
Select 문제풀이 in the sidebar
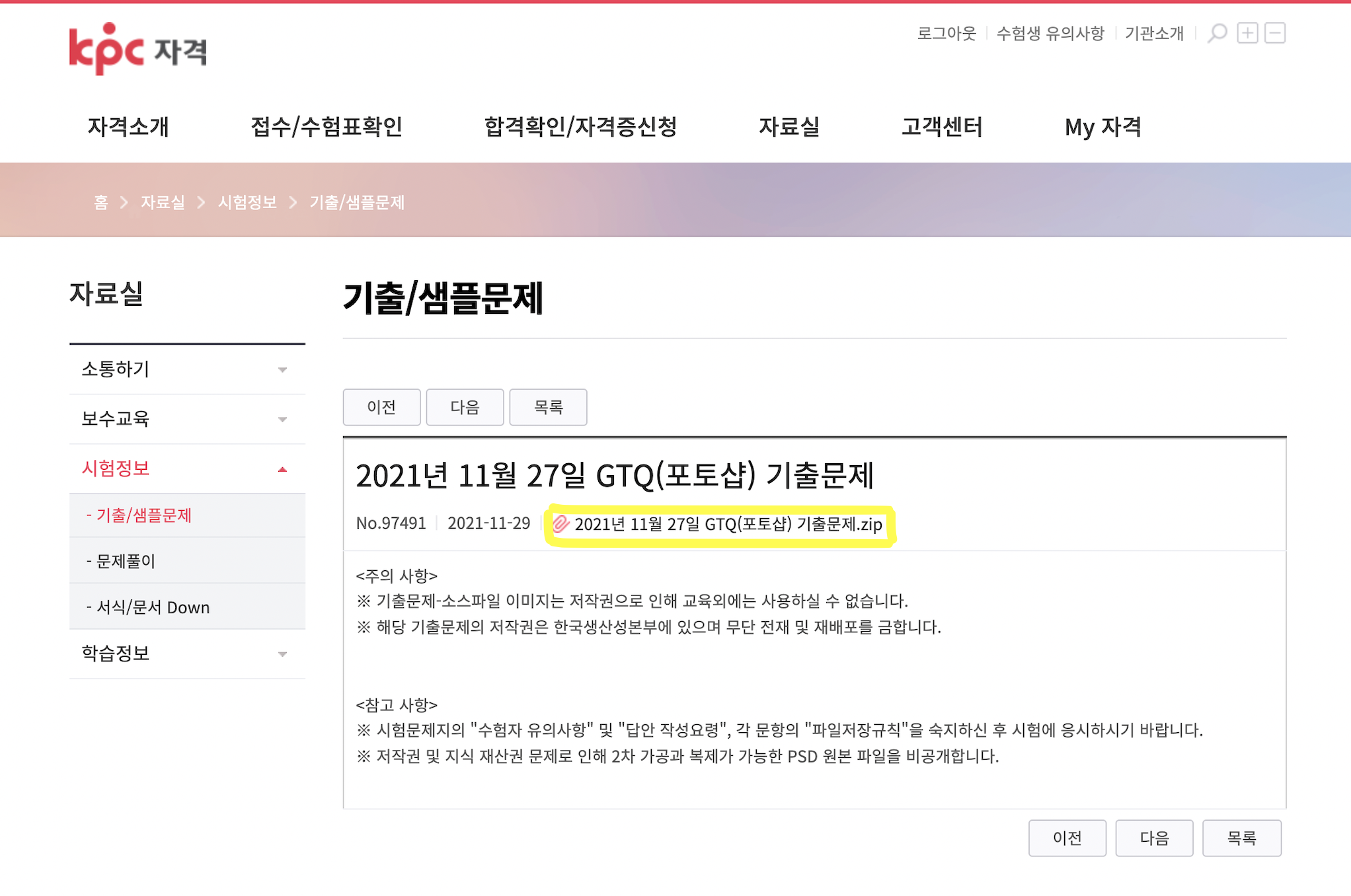click(x=126, y=561)
